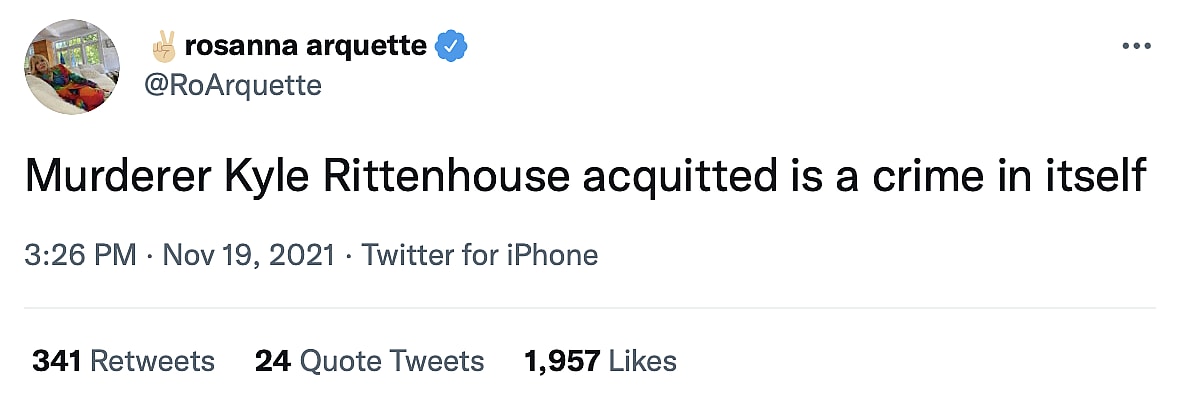
Task: Open the @RoArquette handle link
Action: [233, 86]
